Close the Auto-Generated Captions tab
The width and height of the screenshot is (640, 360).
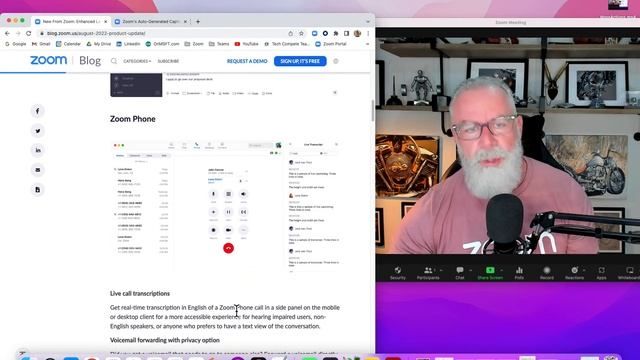[185, 22]
